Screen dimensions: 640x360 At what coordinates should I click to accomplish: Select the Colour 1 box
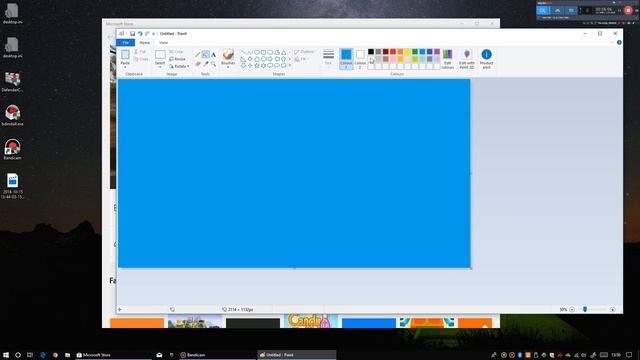coord(346,59)
